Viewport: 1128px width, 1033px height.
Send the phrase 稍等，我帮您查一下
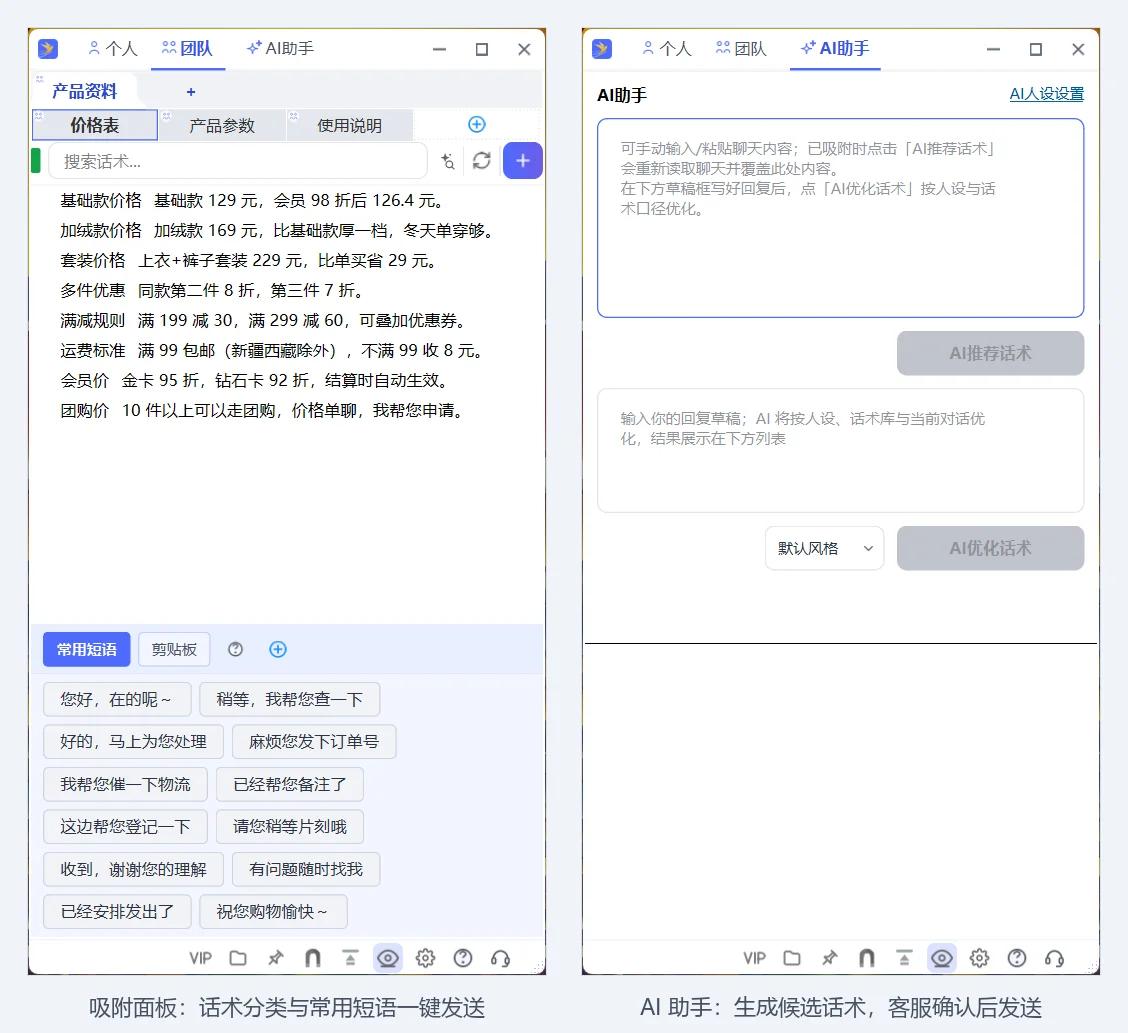[x=289, y=699]
